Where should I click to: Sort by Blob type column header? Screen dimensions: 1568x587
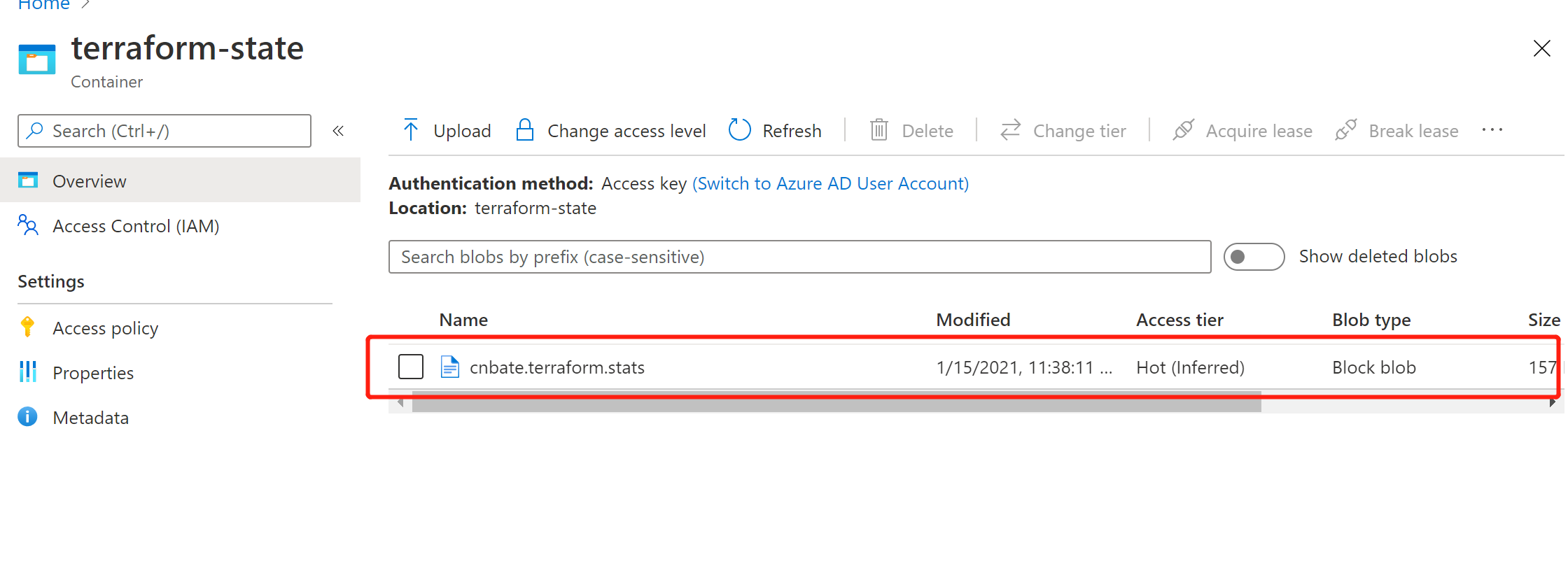1371,320
